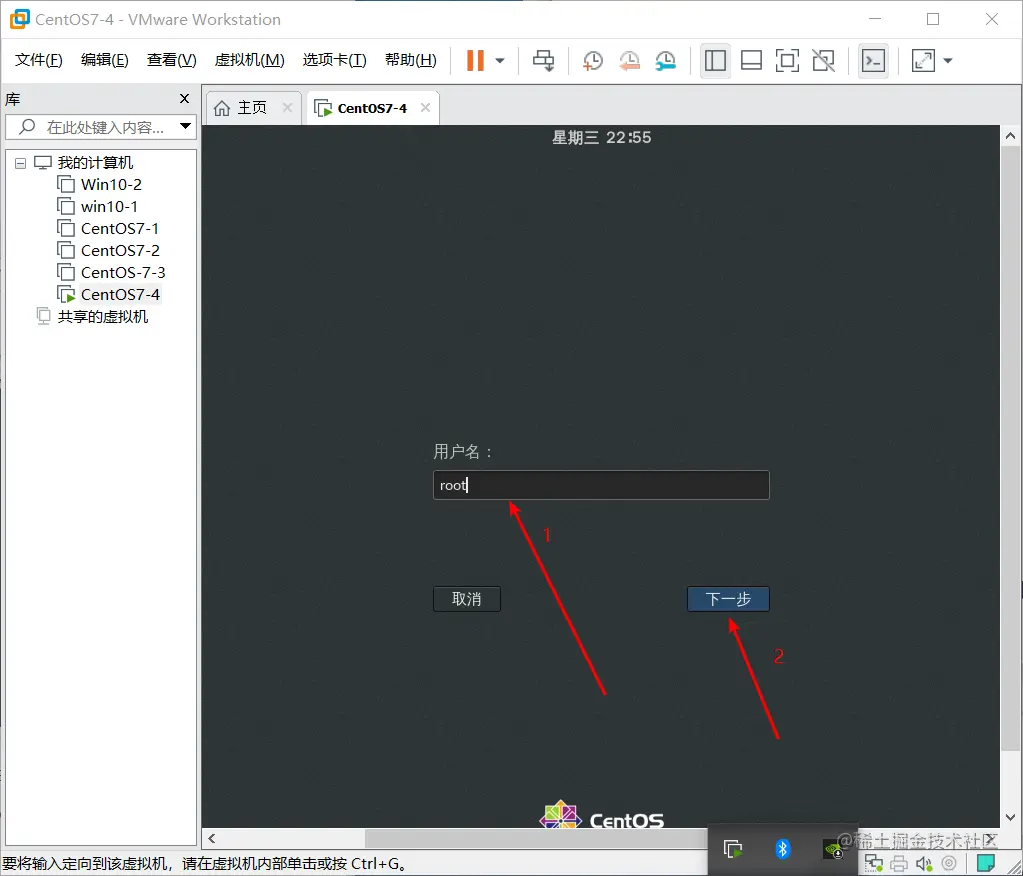Click the CD/DVD drive status icon
1023x876 pixels.
(x=949, y=862)
